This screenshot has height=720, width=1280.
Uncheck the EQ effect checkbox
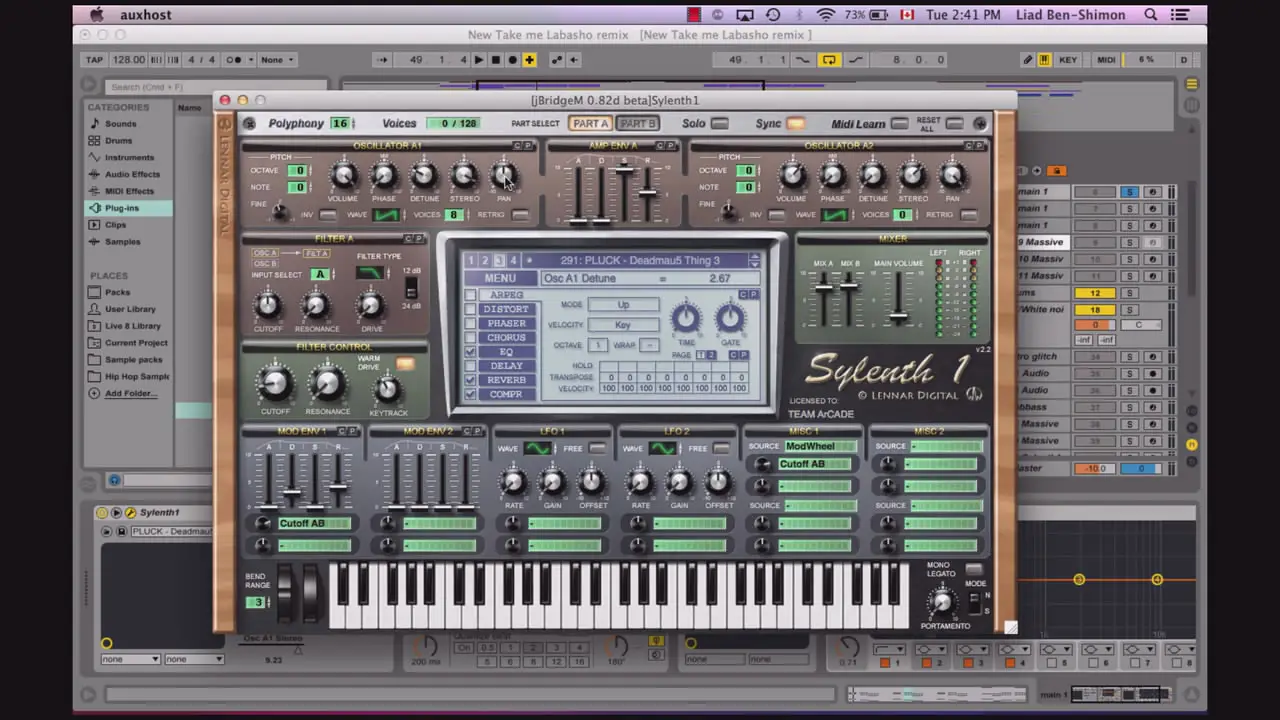[x=470, y=352]
